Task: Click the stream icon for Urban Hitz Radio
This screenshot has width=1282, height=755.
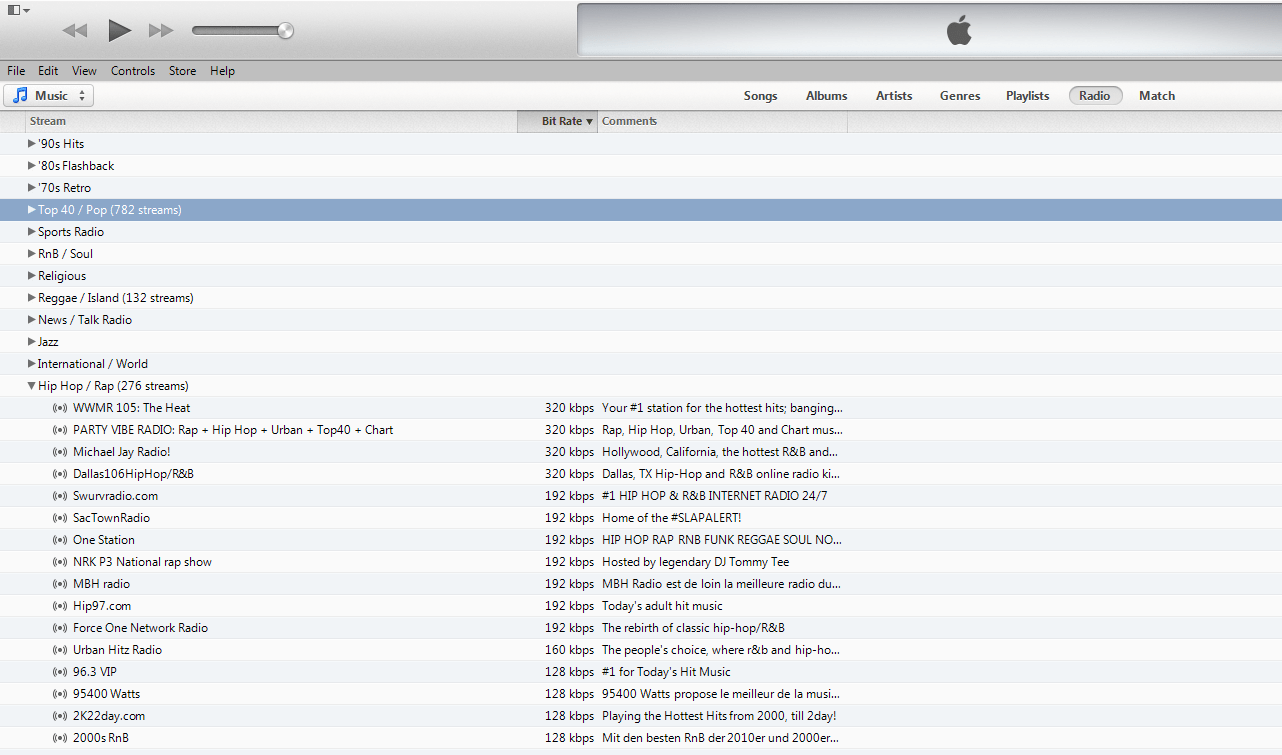Action: [x=60, y=650]
